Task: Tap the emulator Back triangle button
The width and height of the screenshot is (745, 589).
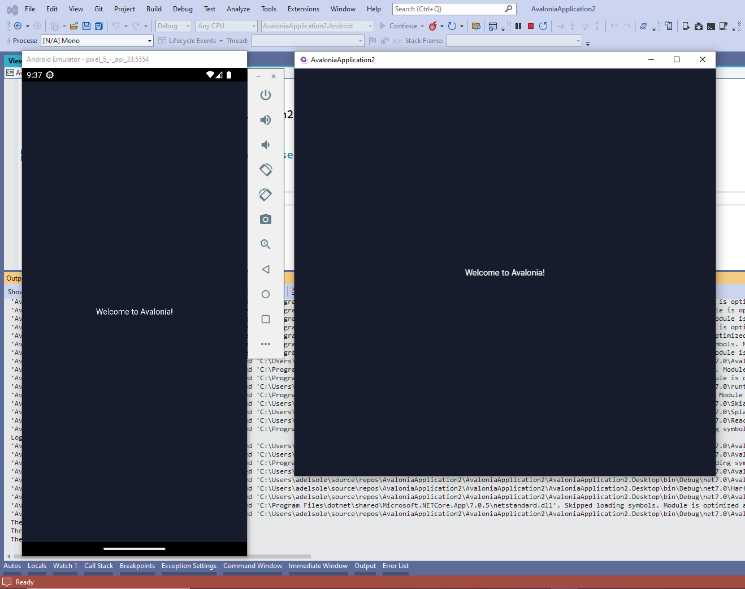Action: point(266,269)
